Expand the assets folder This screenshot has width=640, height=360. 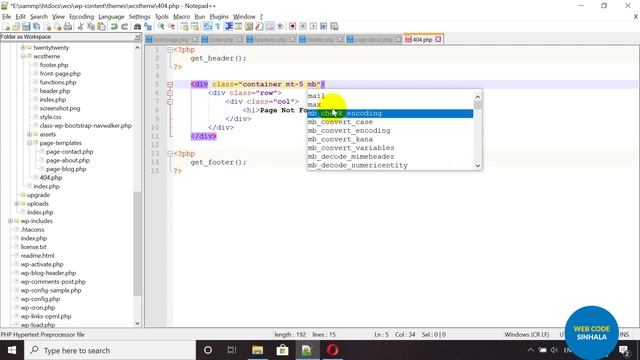(29, 134)
